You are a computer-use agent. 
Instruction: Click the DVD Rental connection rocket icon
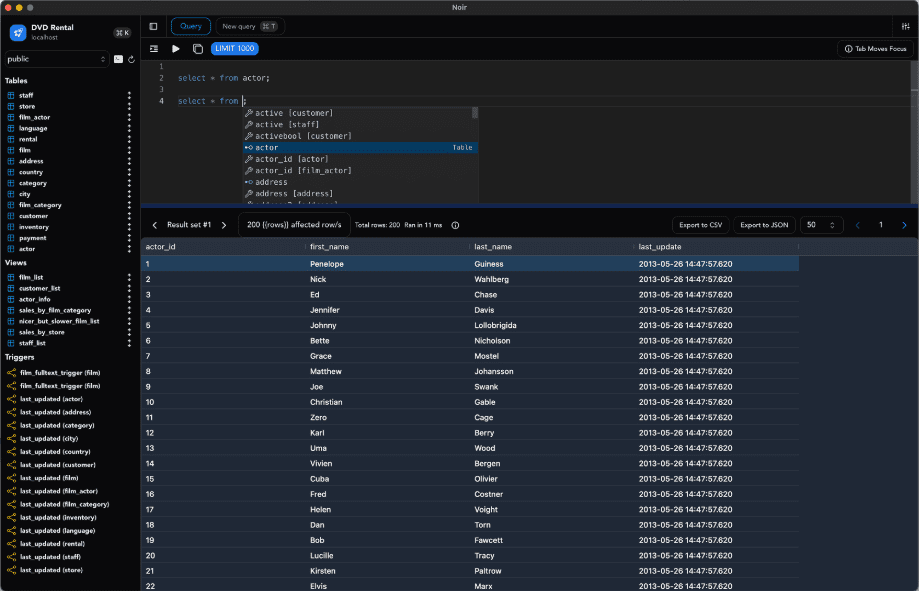coord(18,33)
